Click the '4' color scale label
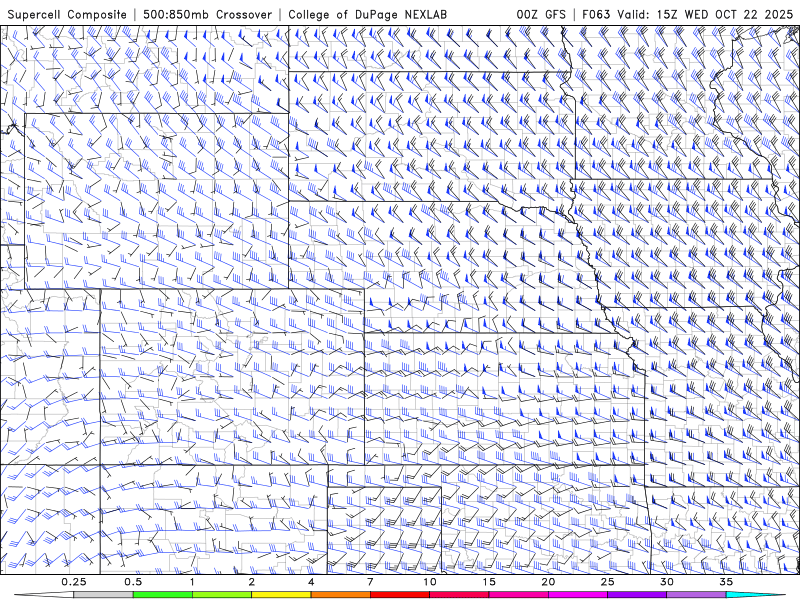 point(311,582)
